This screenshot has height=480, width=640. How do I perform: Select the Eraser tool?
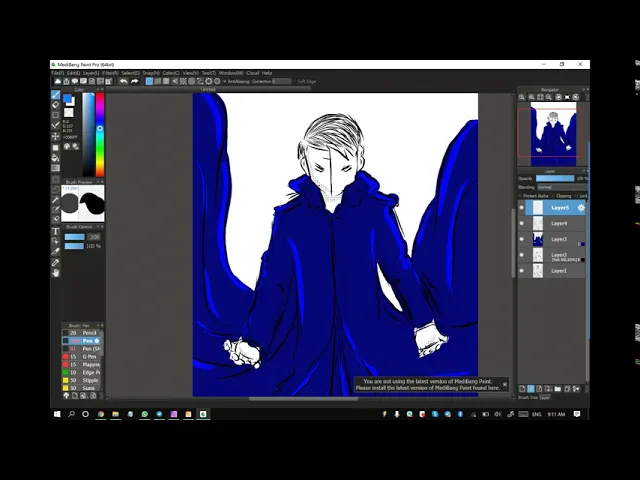56,105
